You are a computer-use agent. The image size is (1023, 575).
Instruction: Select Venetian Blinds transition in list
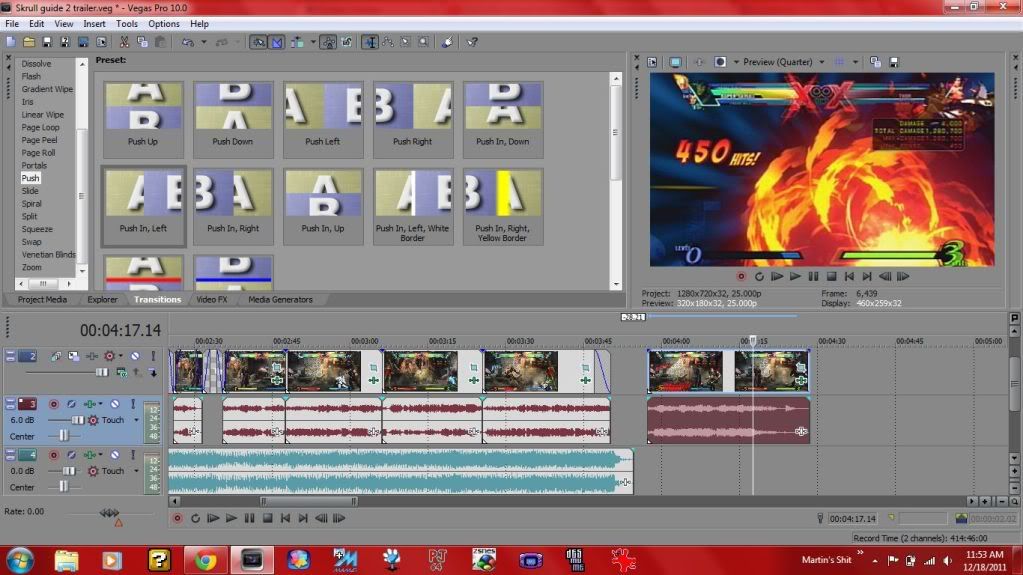click(x=48, y=255)
